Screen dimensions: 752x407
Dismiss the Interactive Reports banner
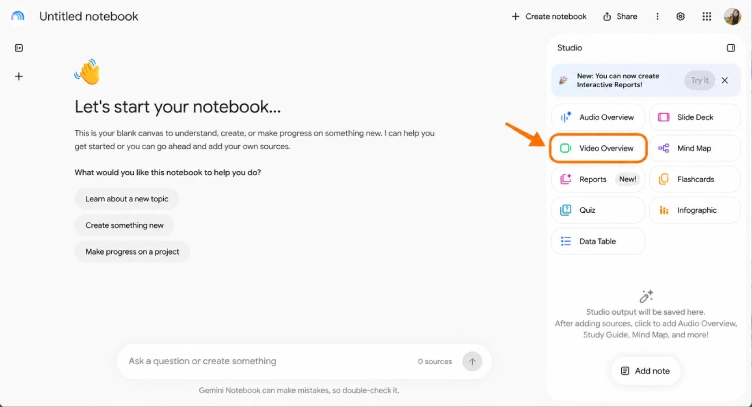pyautogui.click(x=725, y=80)
